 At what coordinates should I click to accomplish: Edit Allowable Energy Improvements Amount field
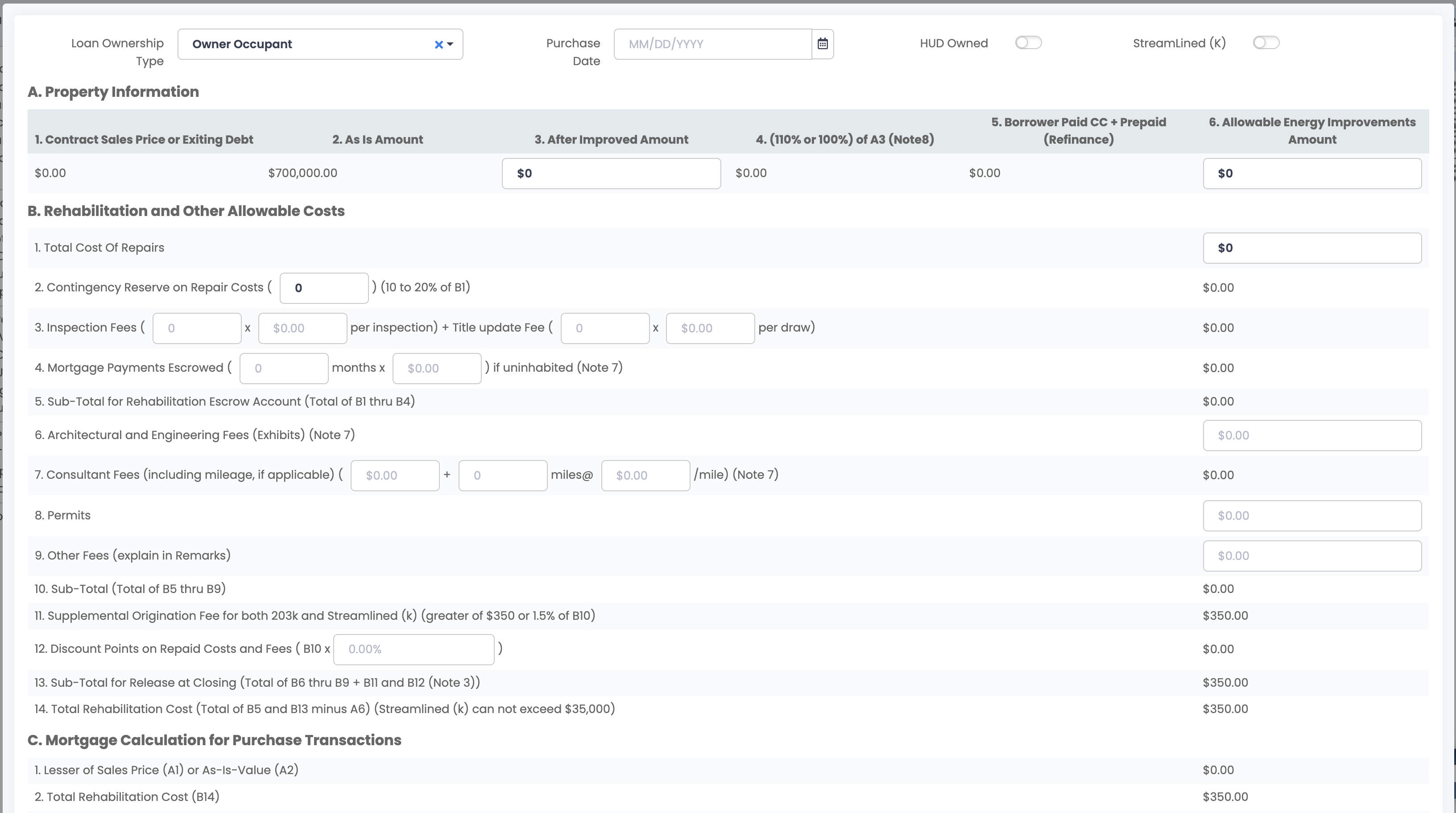tap(1312, 173)
